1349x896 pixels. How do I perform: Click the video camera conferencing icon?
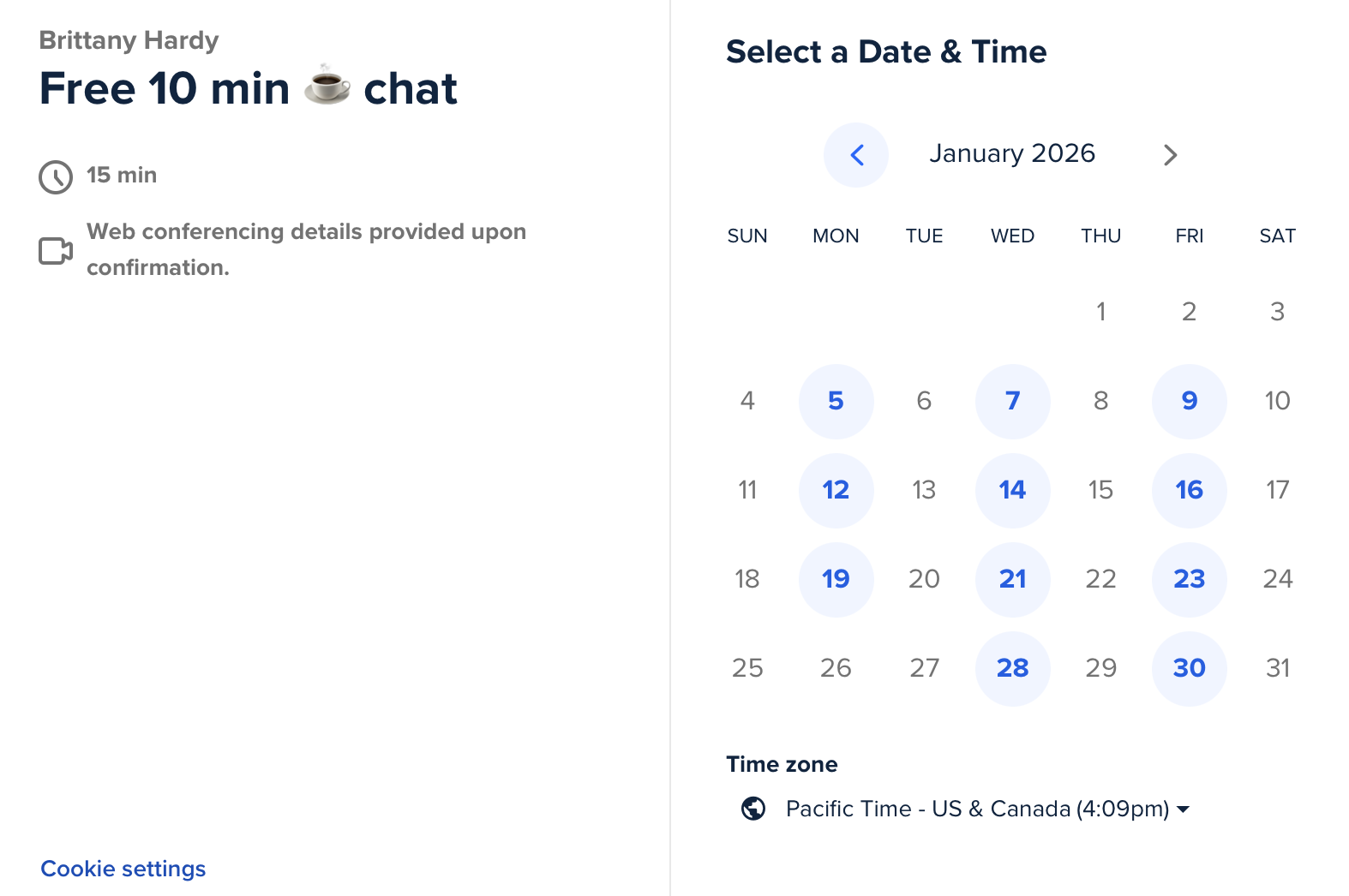point(56,251)
